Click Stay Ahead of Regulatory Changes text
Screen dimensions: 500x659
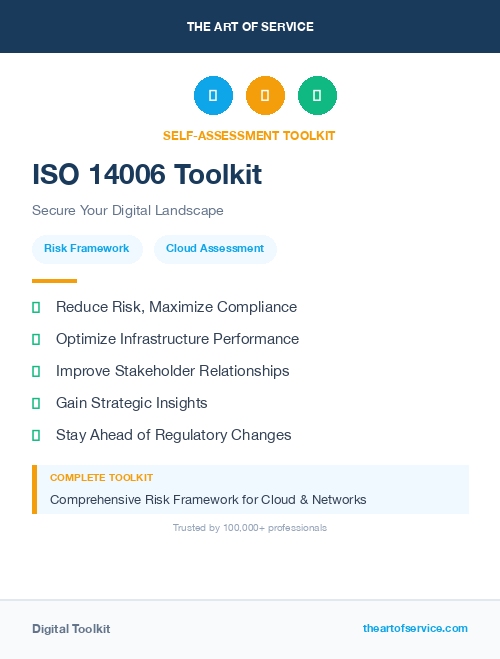point(174,435)
